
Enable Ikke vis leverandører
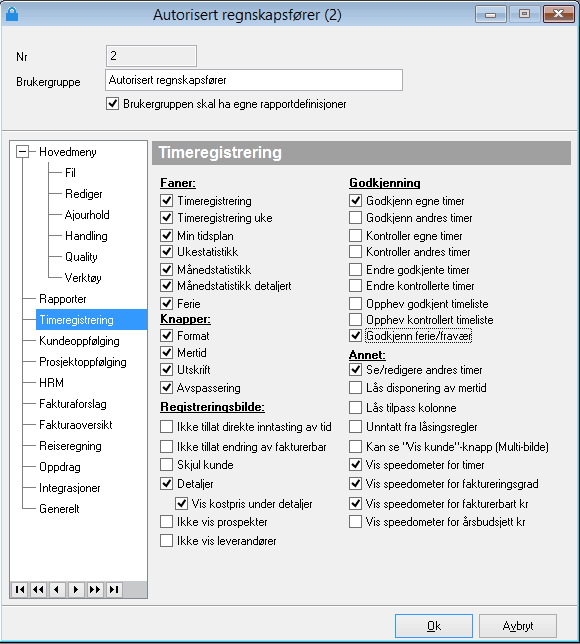(166, 540)
